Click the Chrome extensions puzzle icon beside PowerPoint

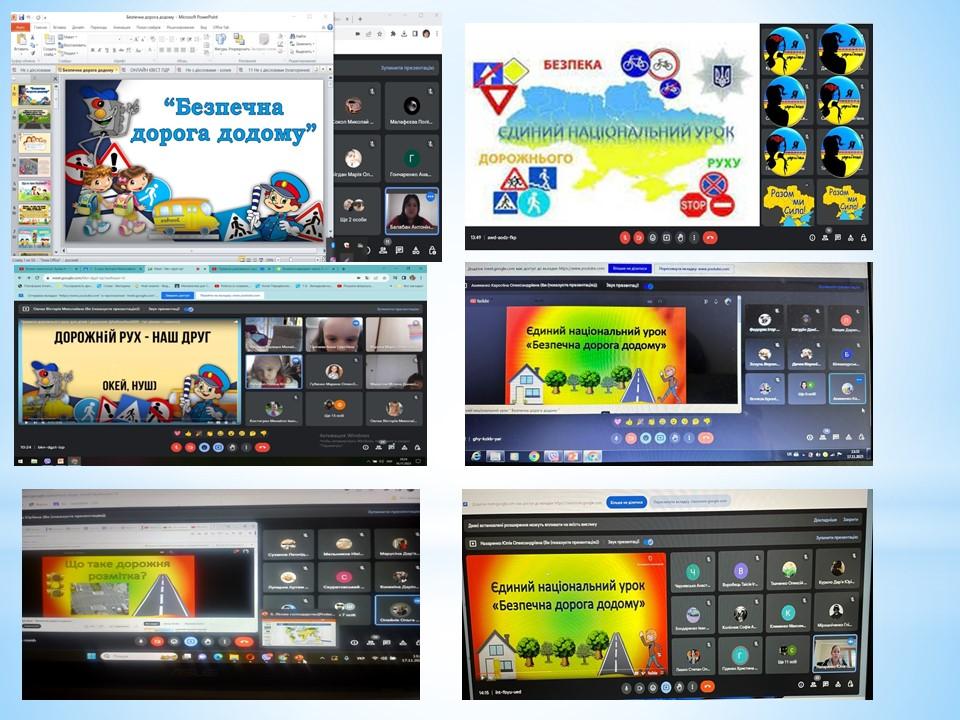(392, 34)
